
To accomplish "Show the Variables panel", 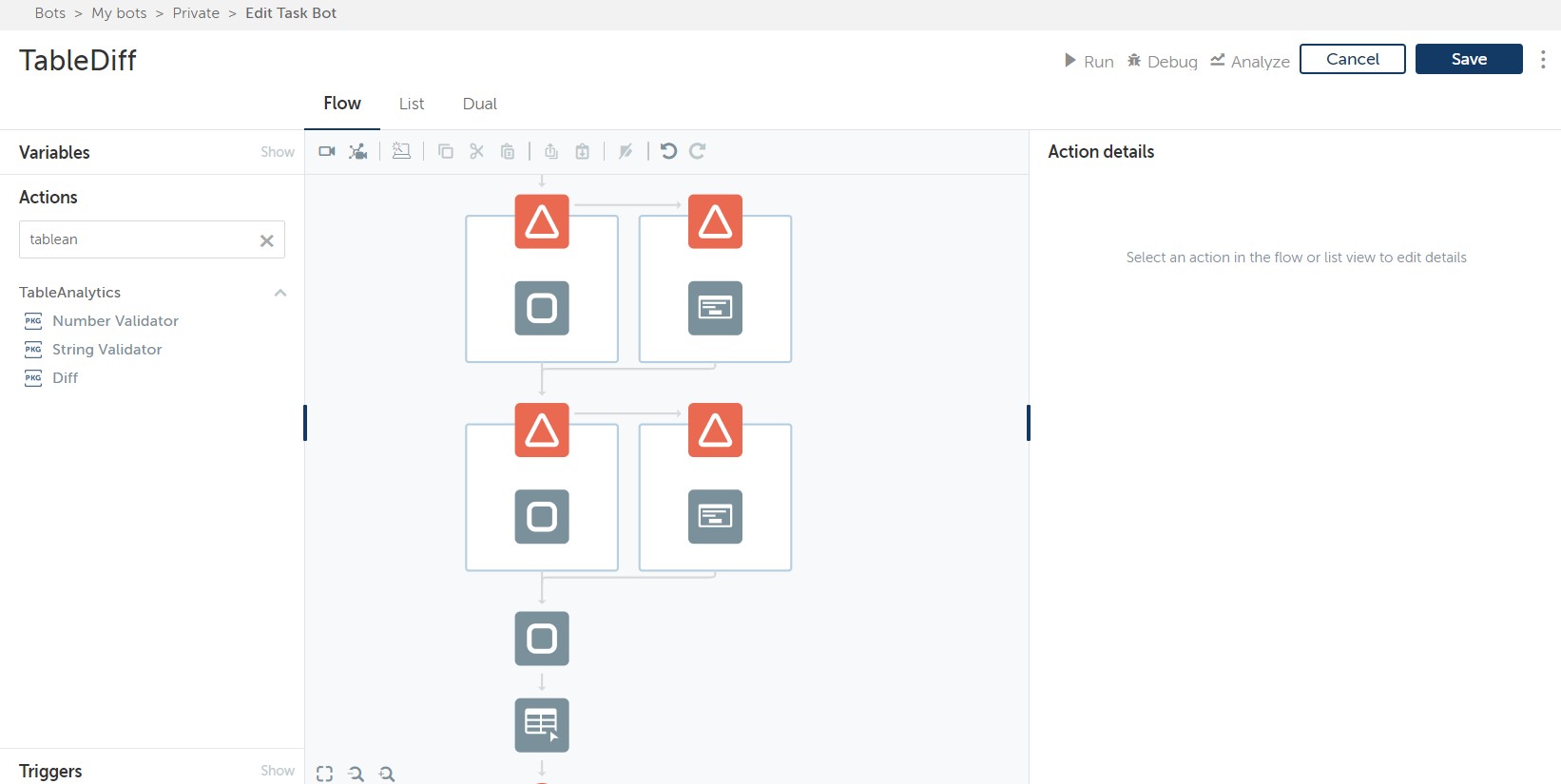I will [x=278, y=152].
